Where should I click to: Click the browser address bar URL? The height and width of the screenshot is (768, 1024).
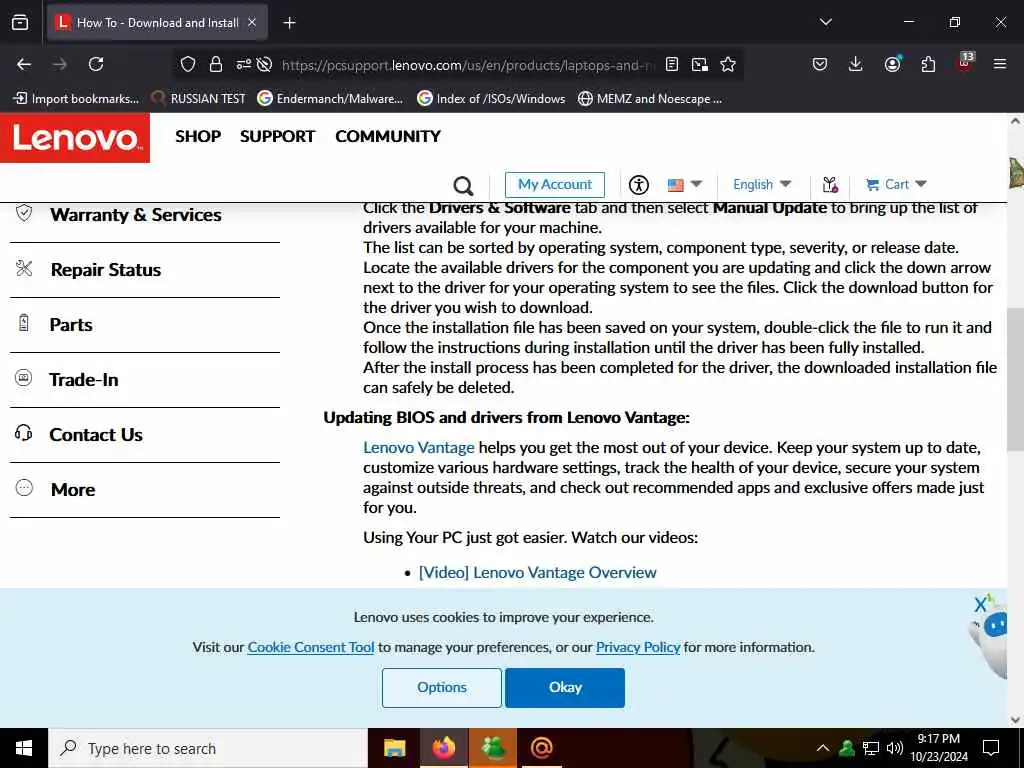pos(466,65)
